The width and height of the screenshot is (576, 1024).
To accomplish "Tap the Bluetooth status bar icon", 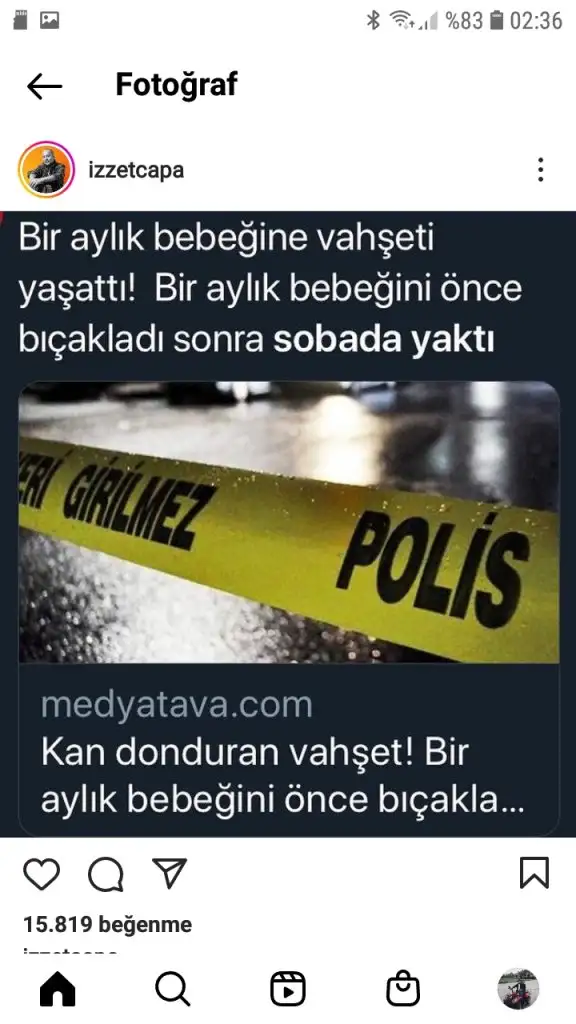I will click(x=373, y=20).
